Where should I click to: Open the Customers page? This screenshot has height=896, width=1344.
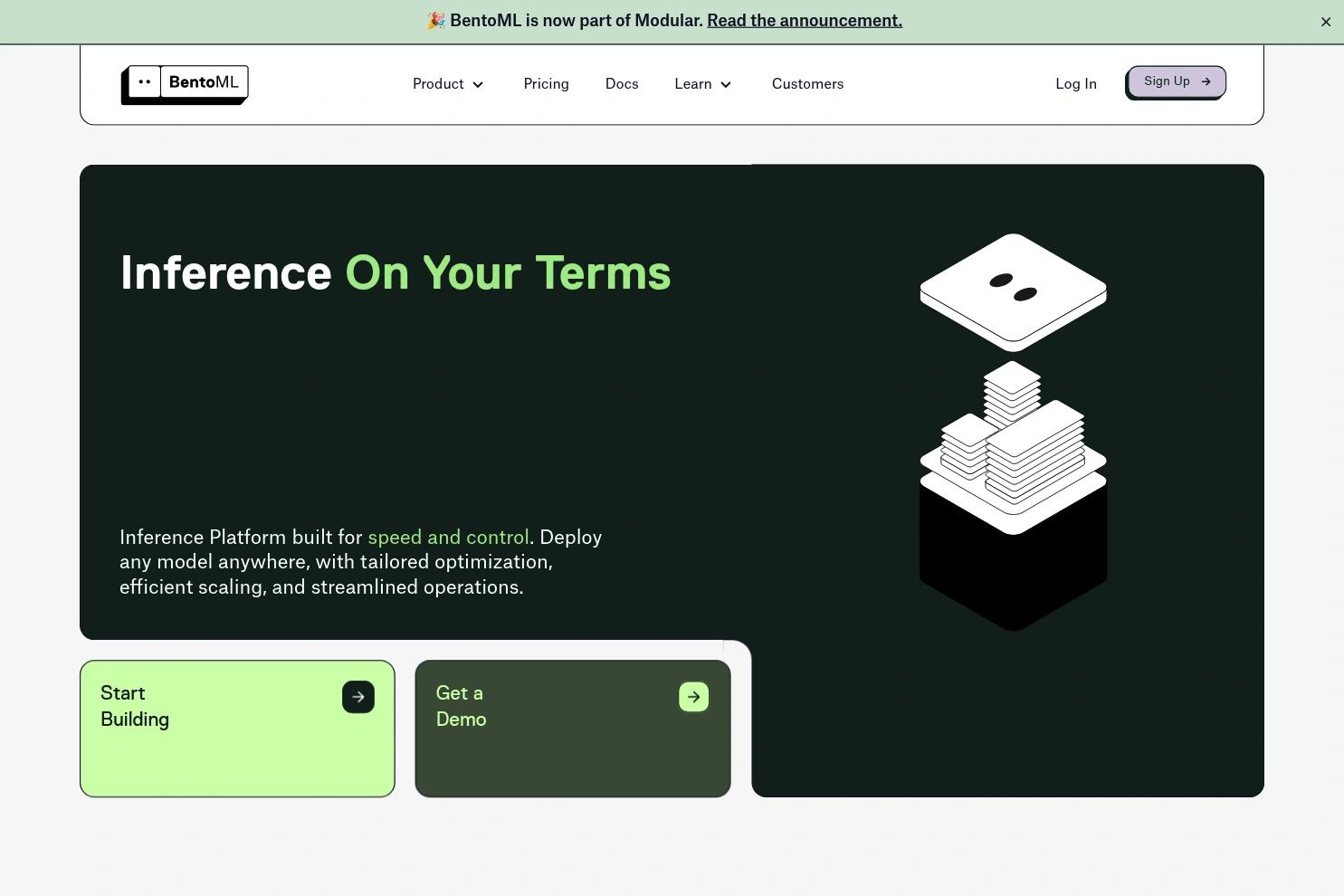[x=807, y=84]
